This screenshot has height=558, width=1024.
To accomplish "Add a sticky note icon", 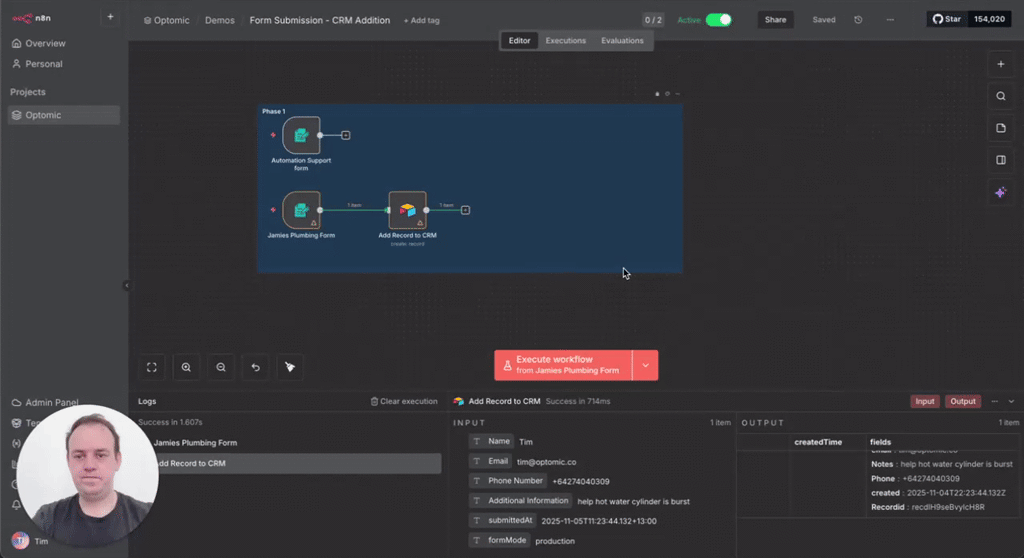I will click(1000, 128).
